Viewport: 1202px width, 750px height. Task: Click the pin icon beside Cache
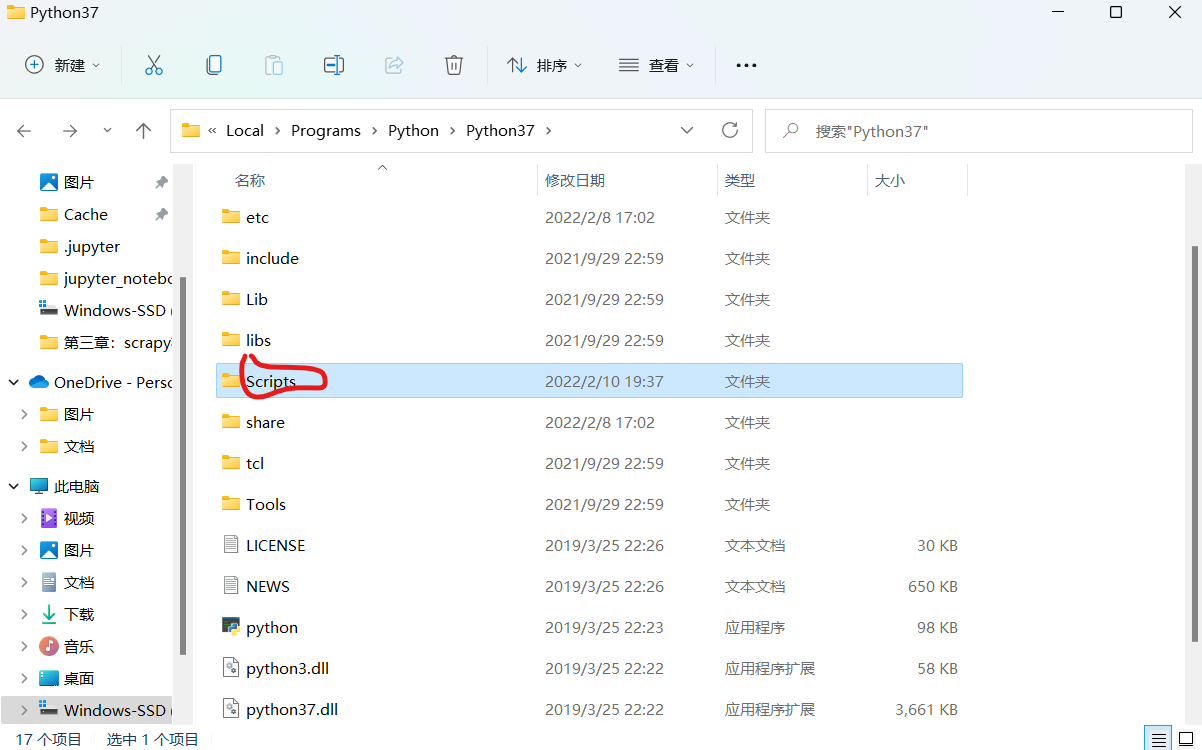(161, 214)
